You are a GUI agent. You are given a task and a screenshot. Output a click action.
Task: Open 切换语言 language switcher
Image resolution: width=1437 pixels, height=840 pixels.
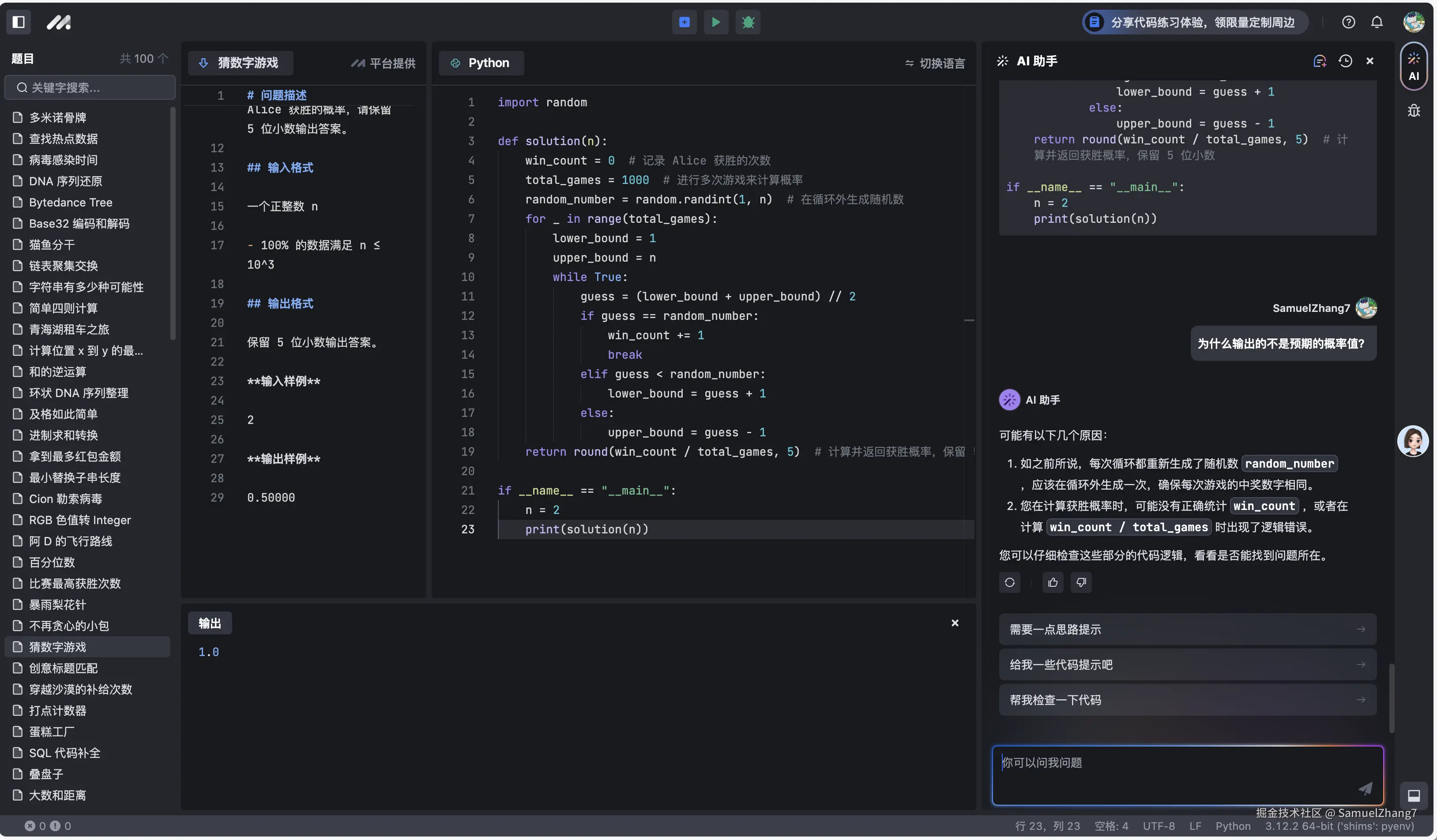pyautogui.click(x=935, y=63)
